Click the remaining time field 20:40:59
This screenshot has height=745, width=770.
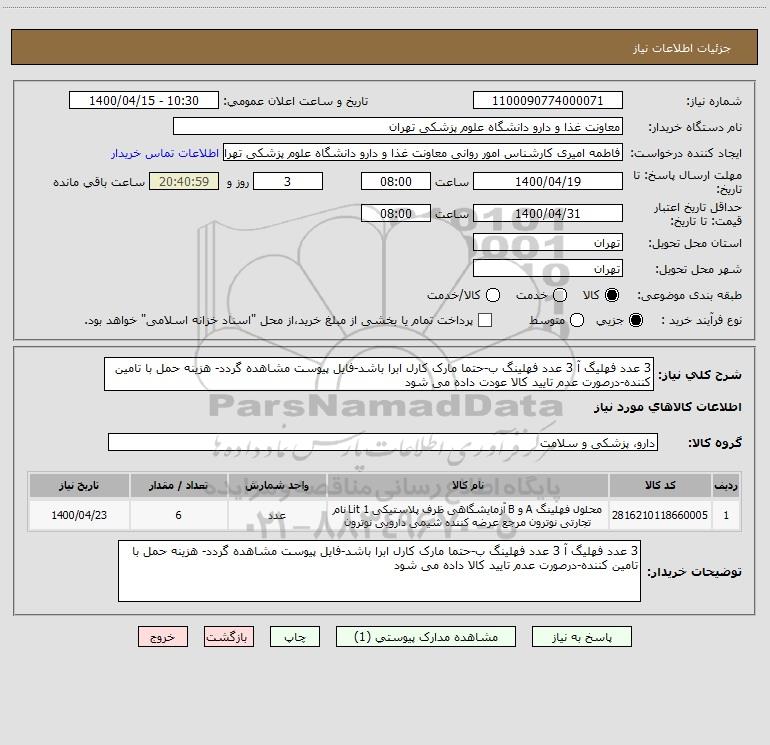[184, 181]
